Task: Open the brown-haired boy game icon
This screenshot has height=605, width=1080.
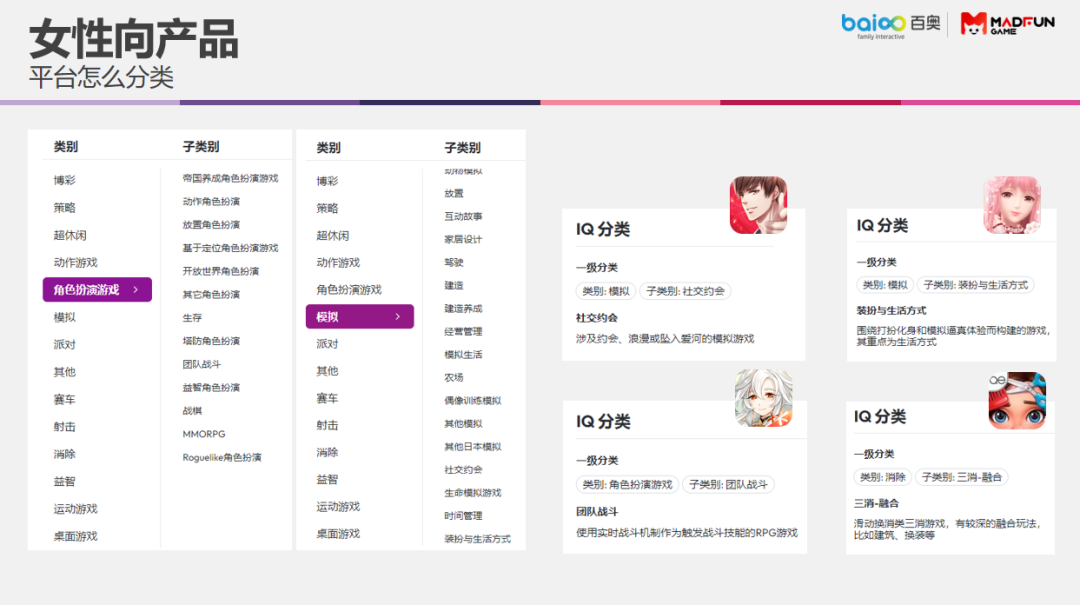Action: 758,205
